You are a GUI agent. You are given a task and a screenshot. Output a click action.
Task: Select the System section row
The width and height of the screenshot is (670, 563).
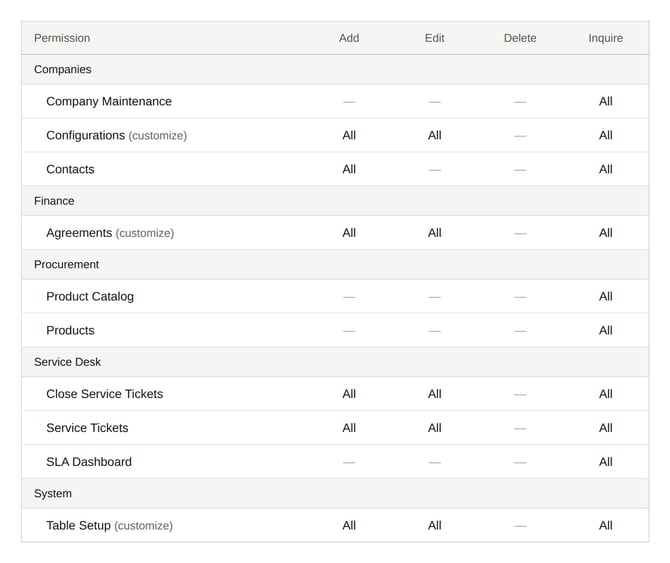pos(335,493)
